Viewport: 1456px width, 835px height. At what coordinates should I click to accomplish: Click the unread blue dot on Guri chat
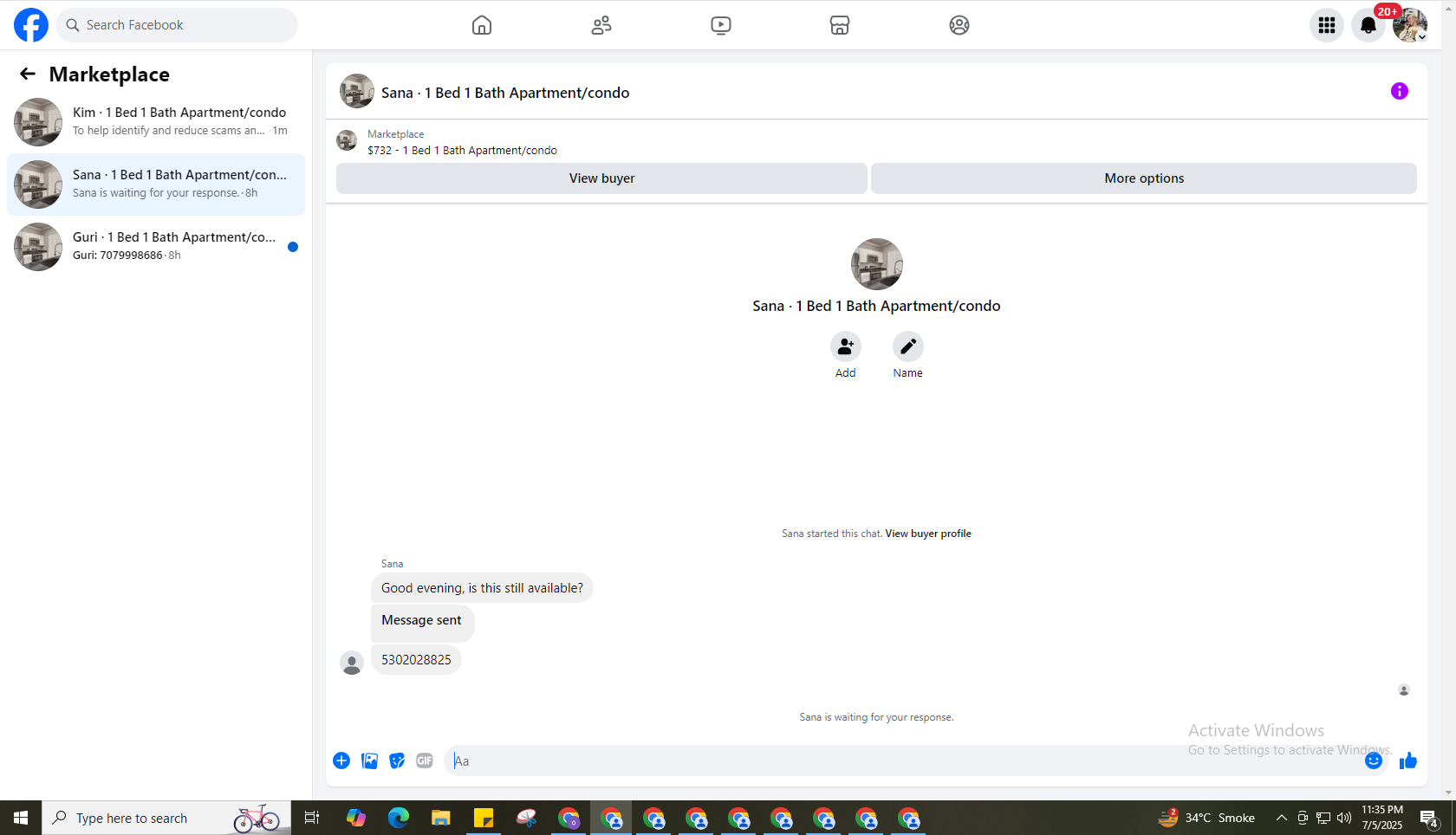tap(293, 247)
